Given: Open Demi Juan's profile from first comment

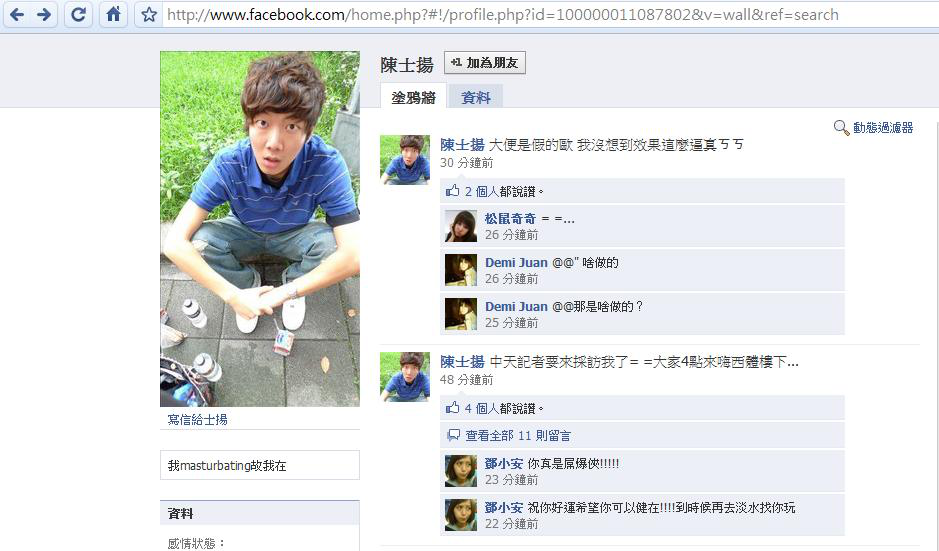Looking at the screenshot, I should (516, 262).
